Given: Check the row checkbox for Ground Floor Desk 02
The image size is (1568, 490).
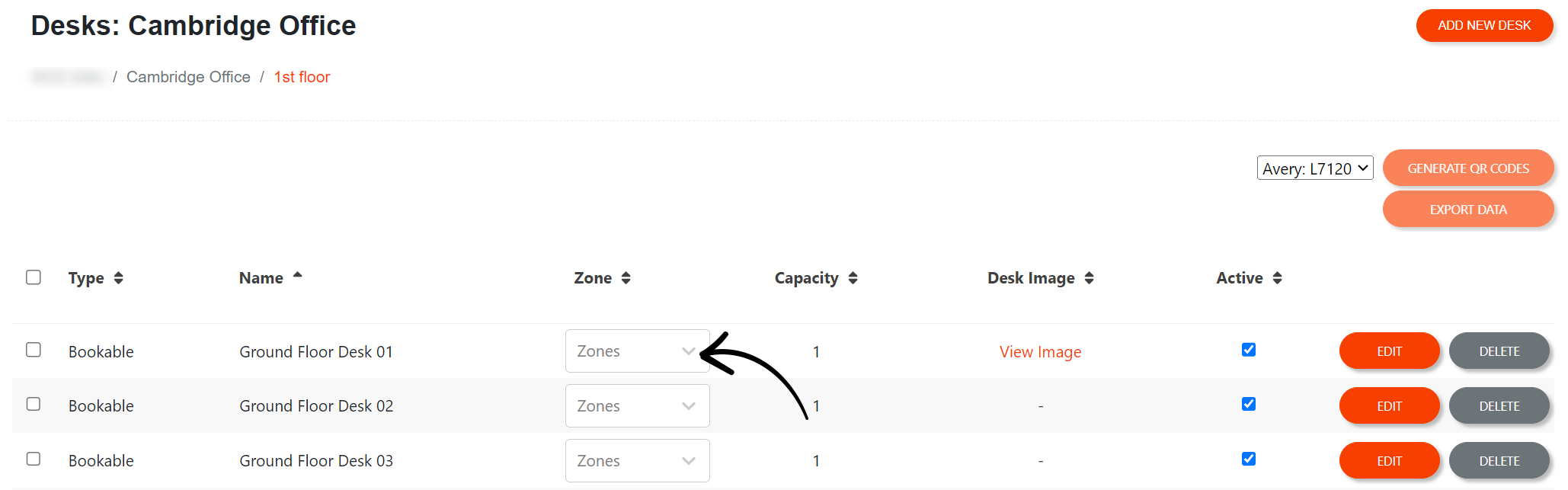Looking at the screenshot, I should tap(34, 405).
